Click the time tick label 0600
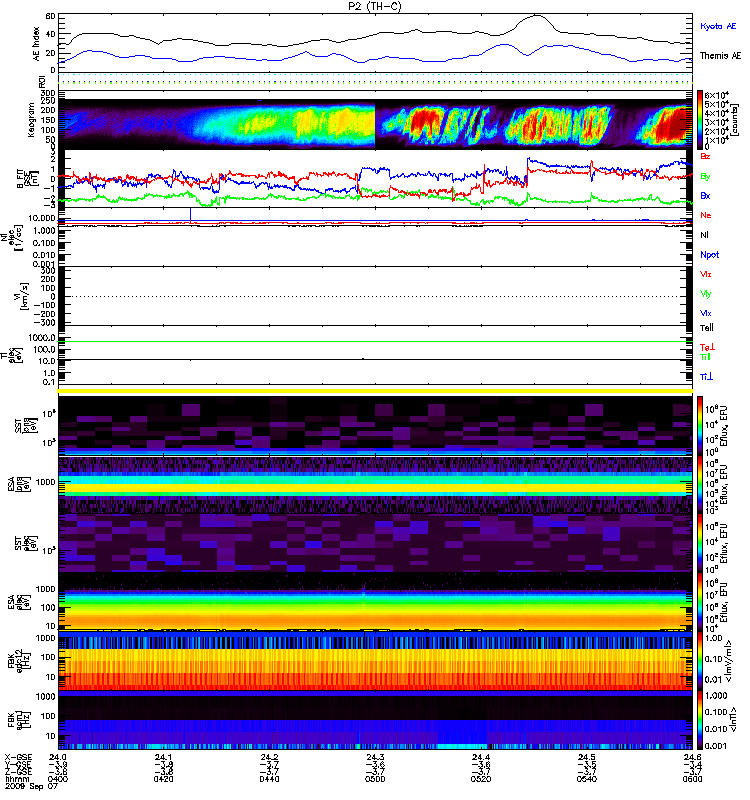The height and width of the screenshot is (800, 750). pos(692,779)
